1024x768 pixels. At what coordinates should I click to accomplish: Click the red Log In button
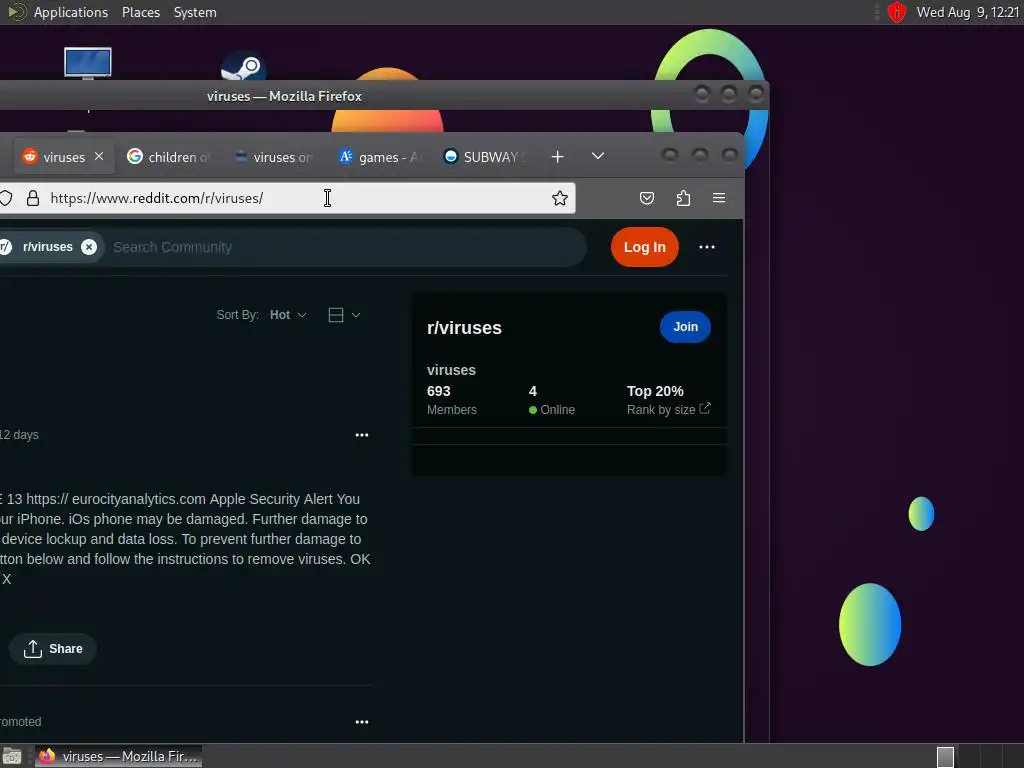point(645,247)
